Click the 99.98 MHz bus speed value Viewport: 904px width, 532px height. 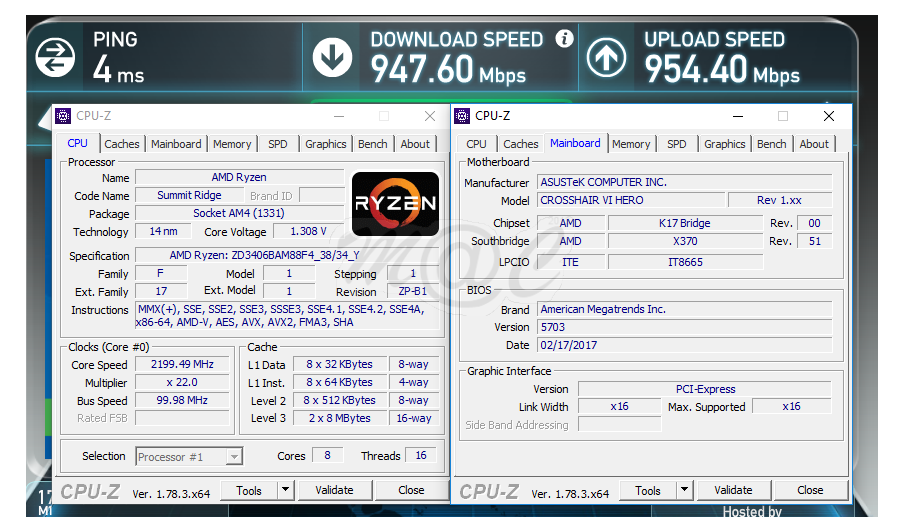(182, 400)
